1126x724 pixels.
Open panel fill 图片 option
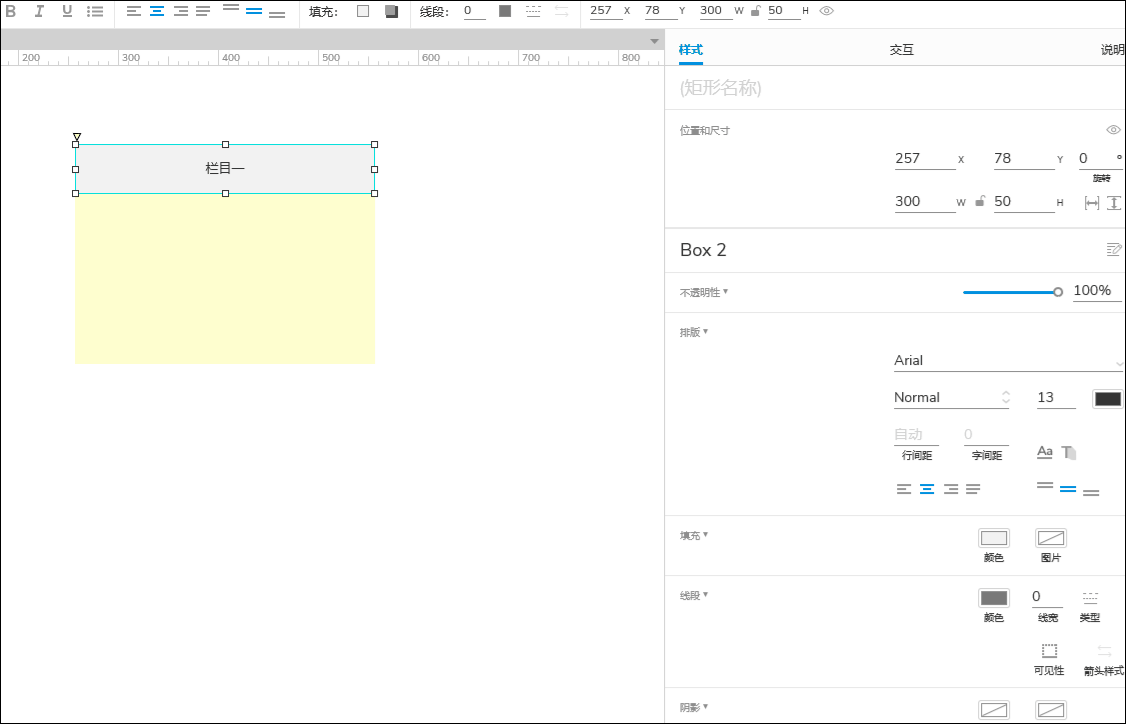(x=1051, y=538)
